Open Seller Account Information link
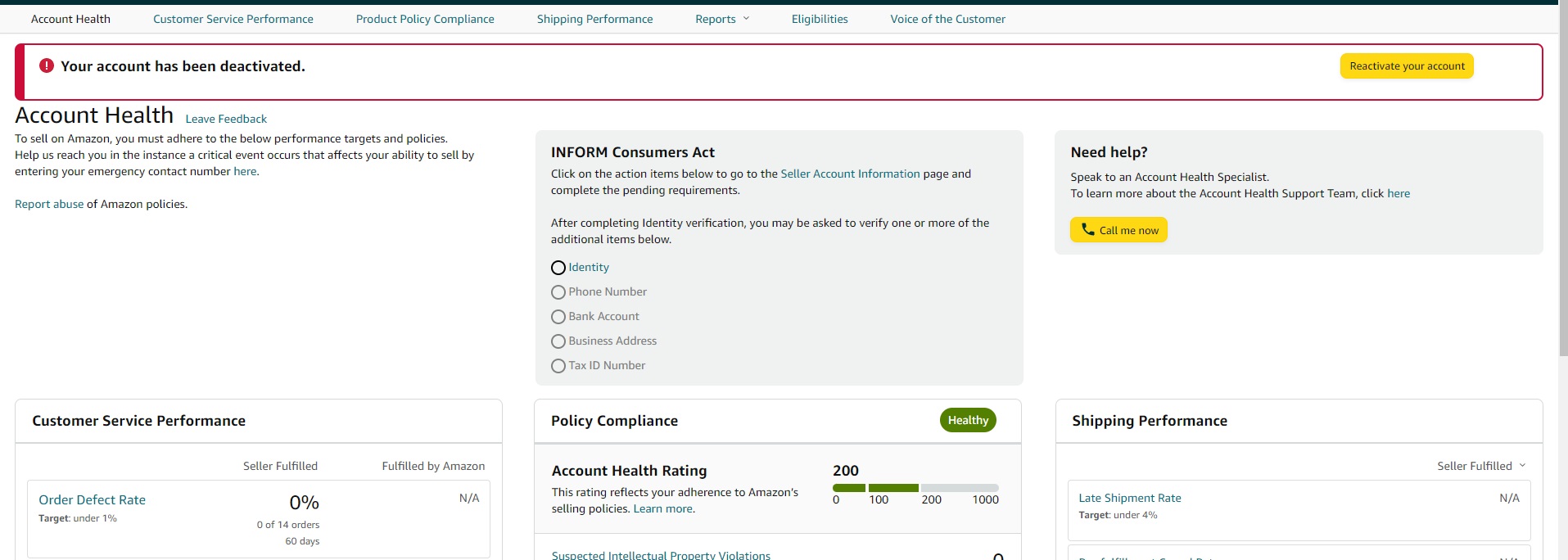Screen dimensions: 1568x560 [x=850, y=174]
